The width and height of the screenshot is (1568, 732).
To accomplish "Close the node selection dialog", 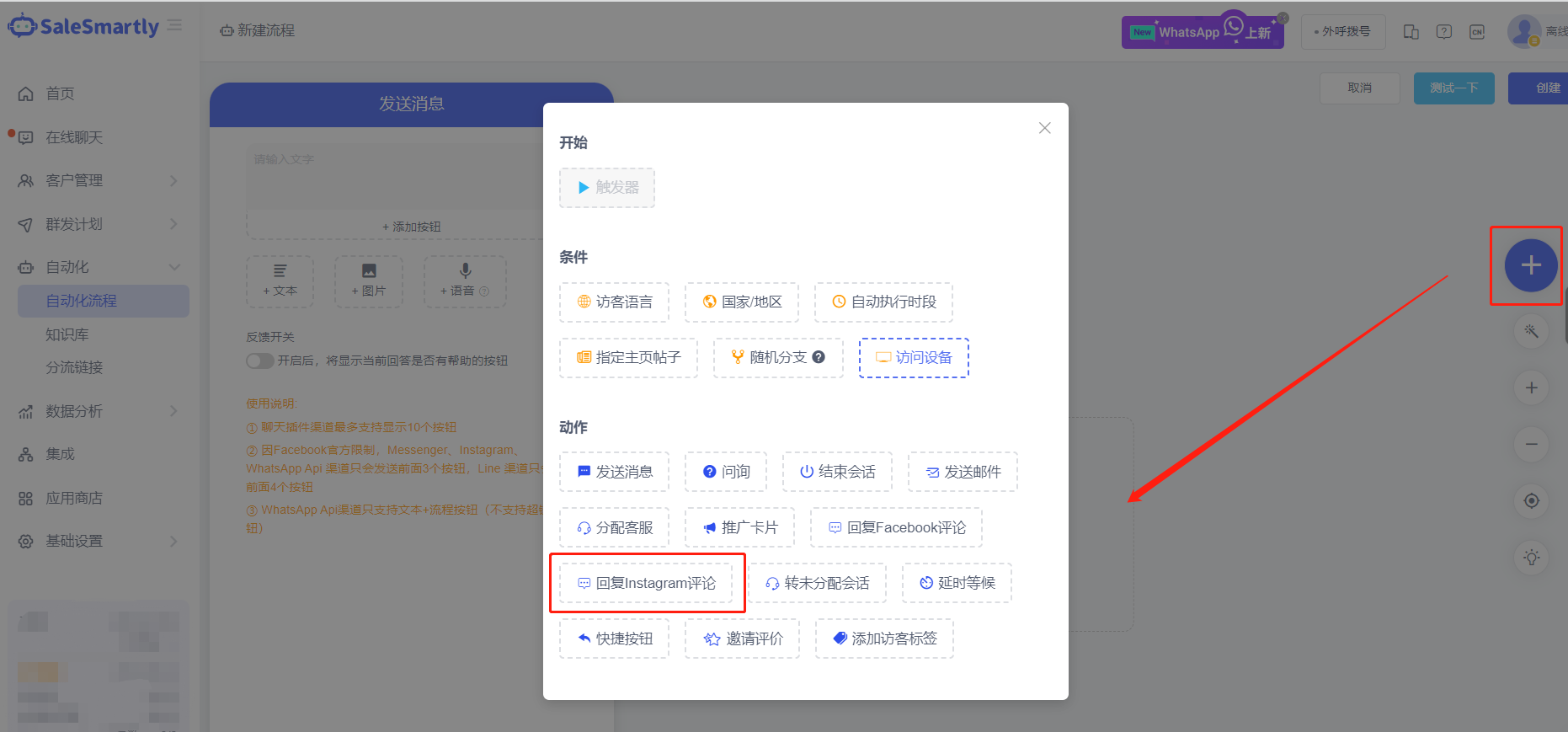I will [x=1044, y=128].
